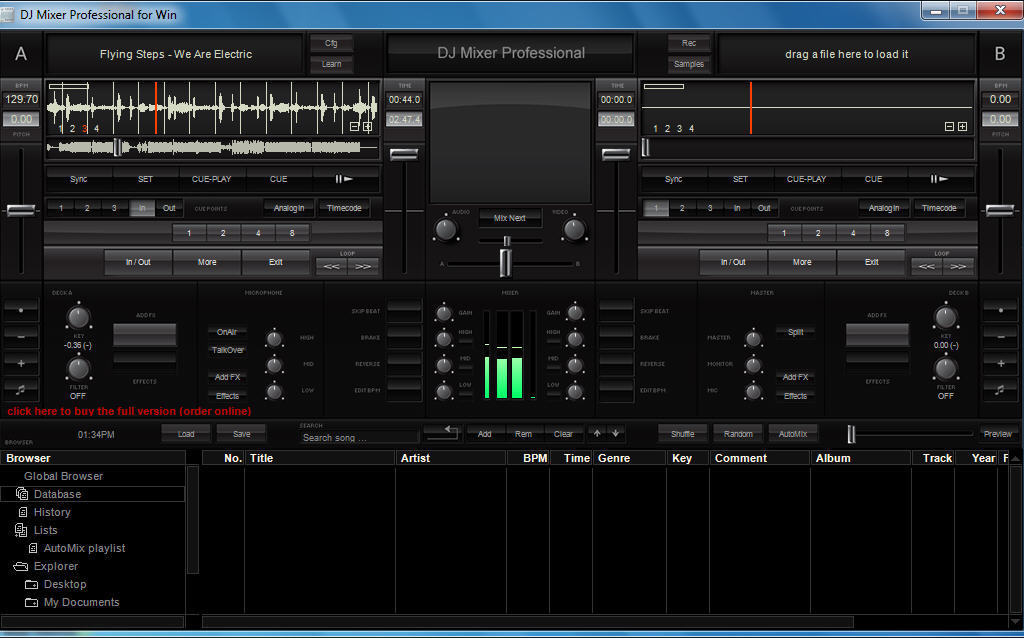The width and height of the screenshot is (1024, 638).
Task: Click the minus button on the far left panel
Action: click(21, 337)
